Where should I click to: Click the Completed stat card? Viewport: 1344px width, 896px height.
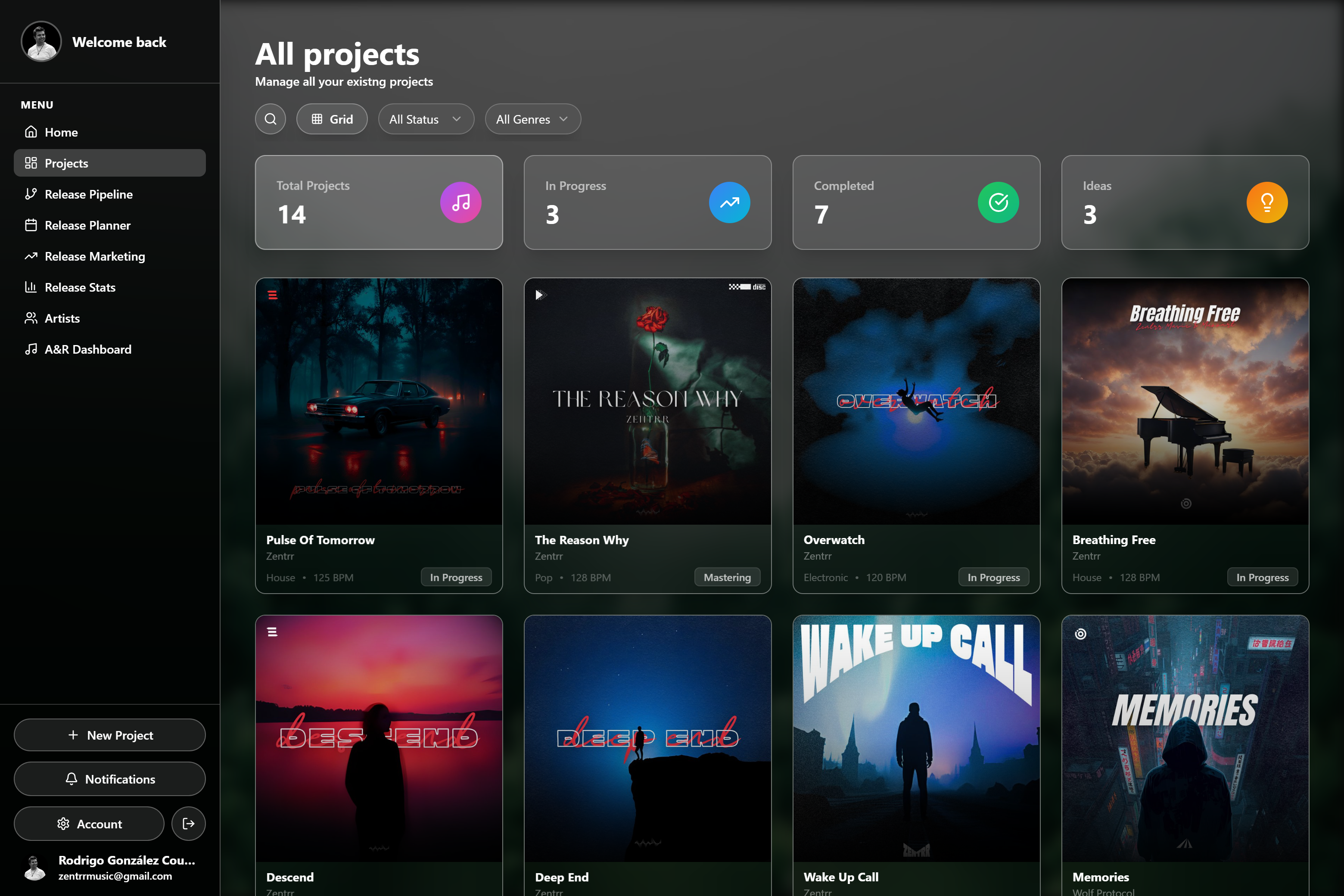(916, 202)
